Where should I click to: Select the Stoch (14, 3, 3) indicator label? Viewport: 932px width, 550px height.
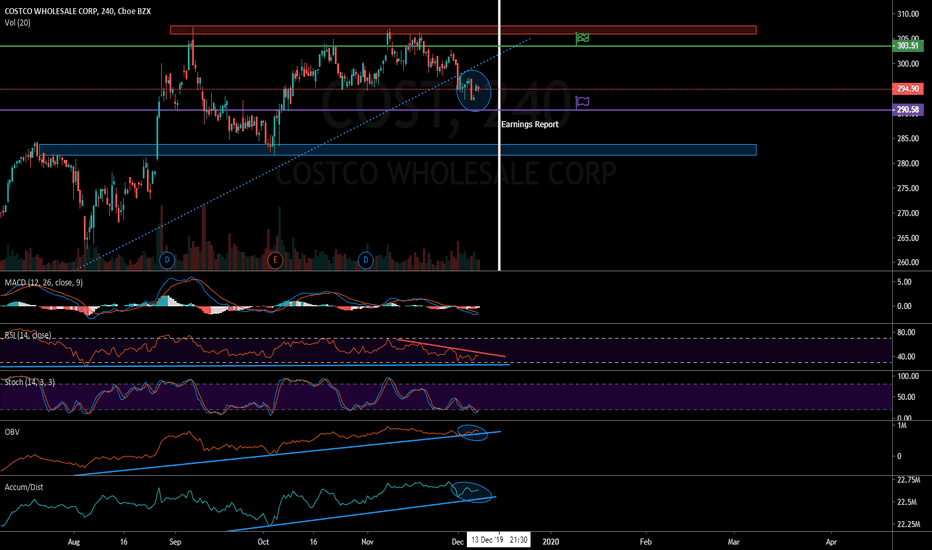[x=30, y=382]
